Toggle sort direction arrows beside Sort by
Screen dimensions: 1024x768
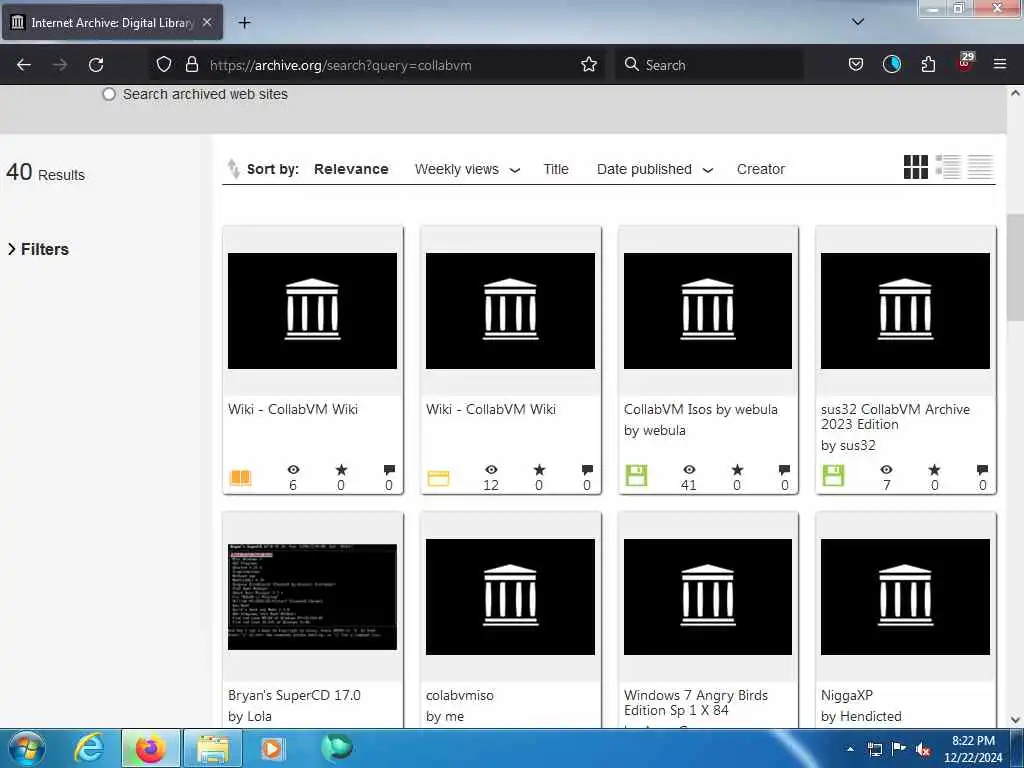[233, 168]
